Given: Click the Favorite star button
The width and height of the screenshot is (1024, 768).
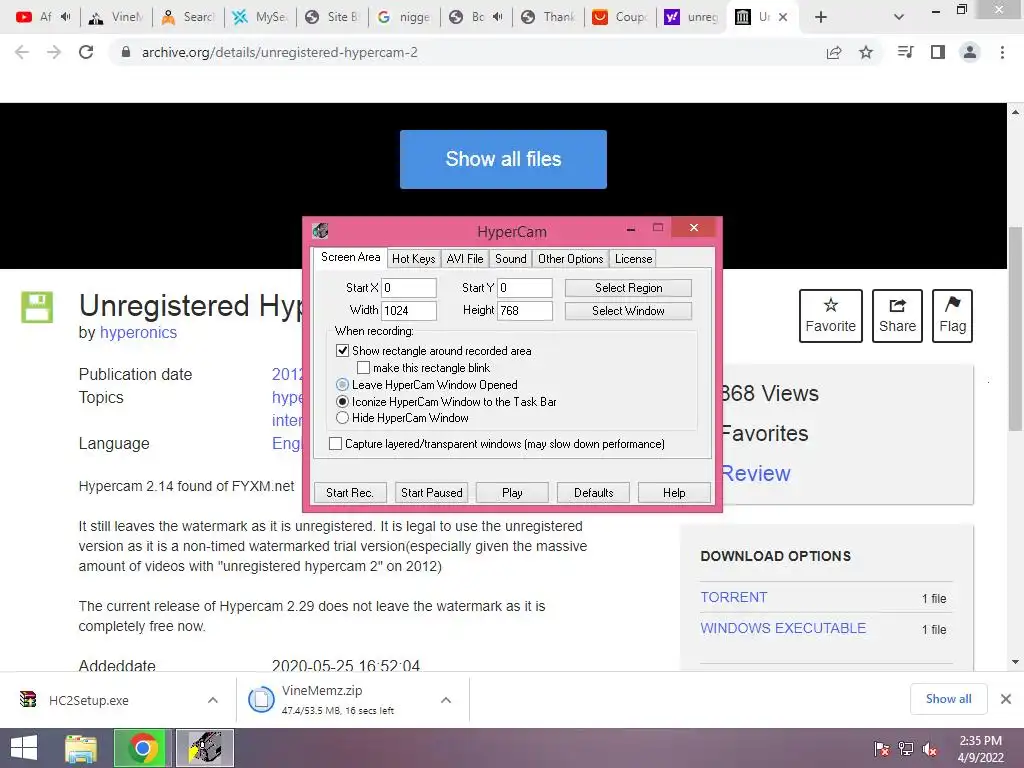Looking at the screenshot, I should click(831, 316).
